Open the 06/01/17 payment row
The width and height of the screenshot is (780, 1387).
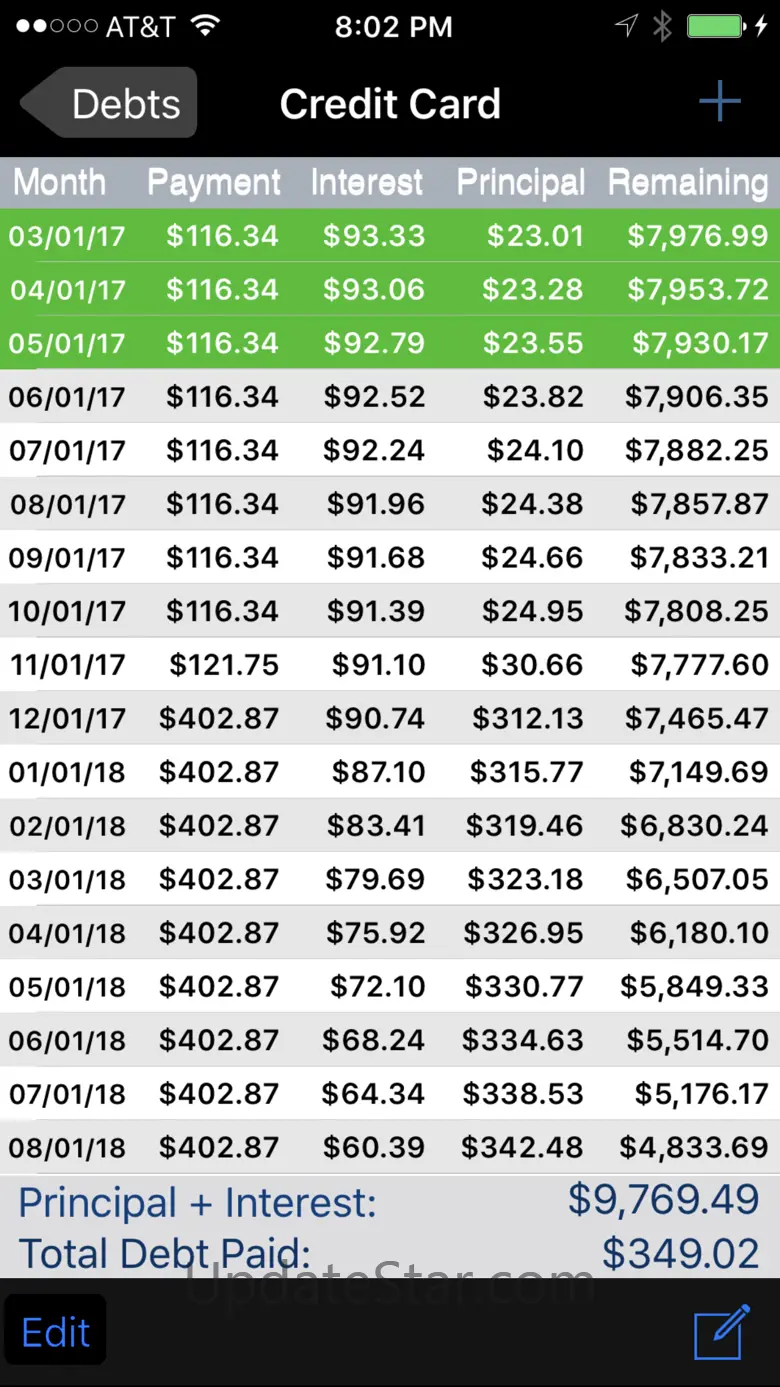click(x=390, y=397)
